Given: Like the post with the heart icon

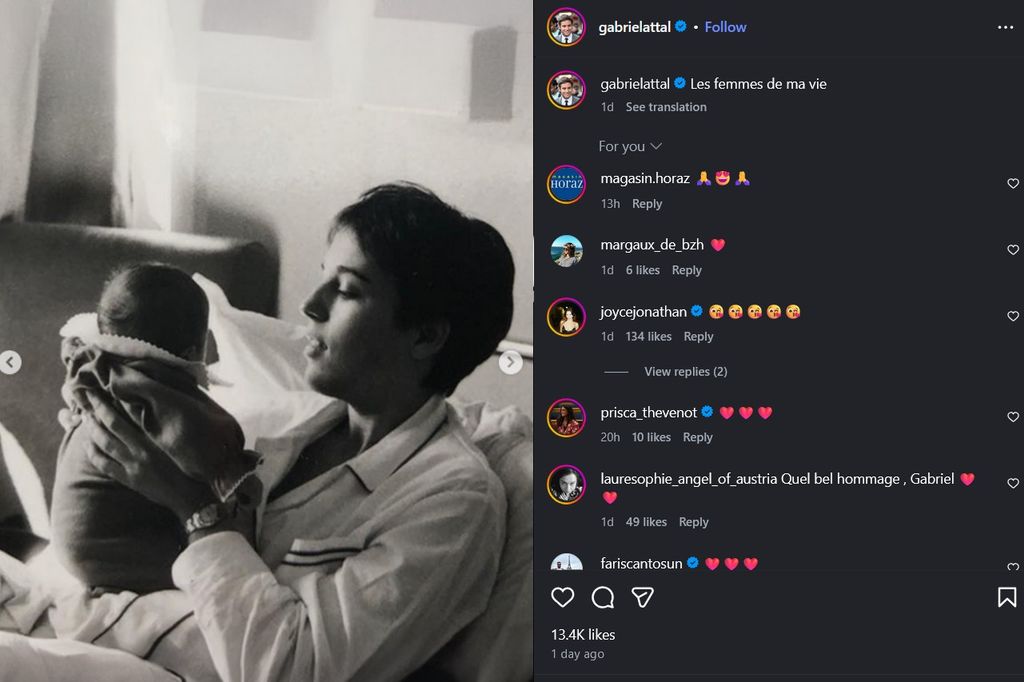Looking at the screenshot, I should point(563,597).
